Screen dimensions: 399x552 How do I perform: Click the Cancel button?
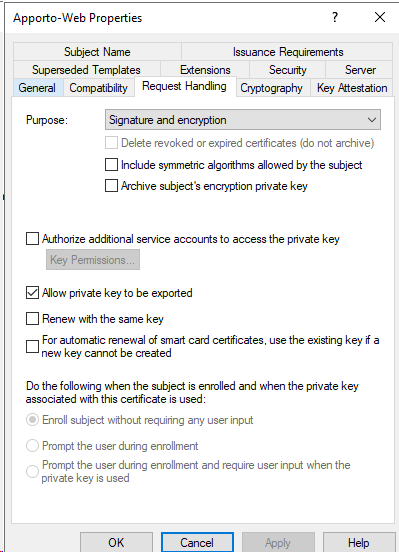click(197, 542)
